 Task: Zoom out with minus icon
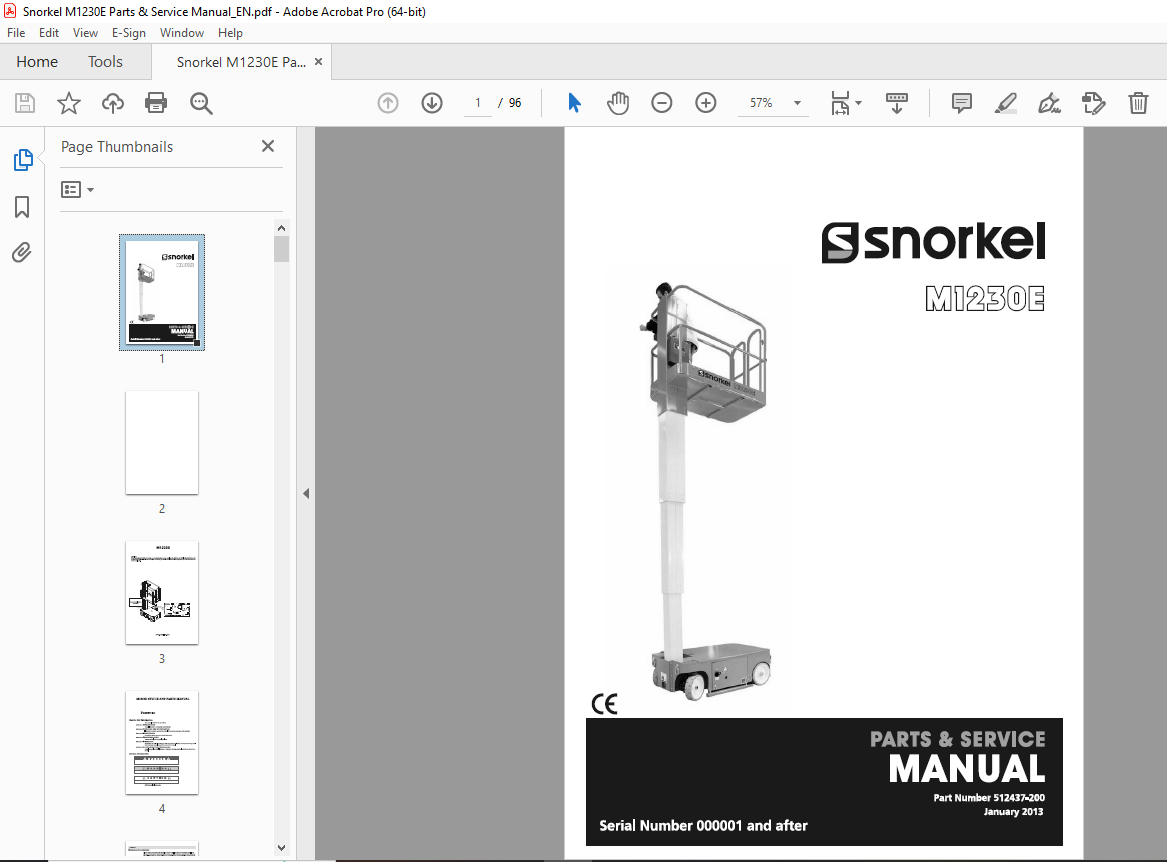662,103
